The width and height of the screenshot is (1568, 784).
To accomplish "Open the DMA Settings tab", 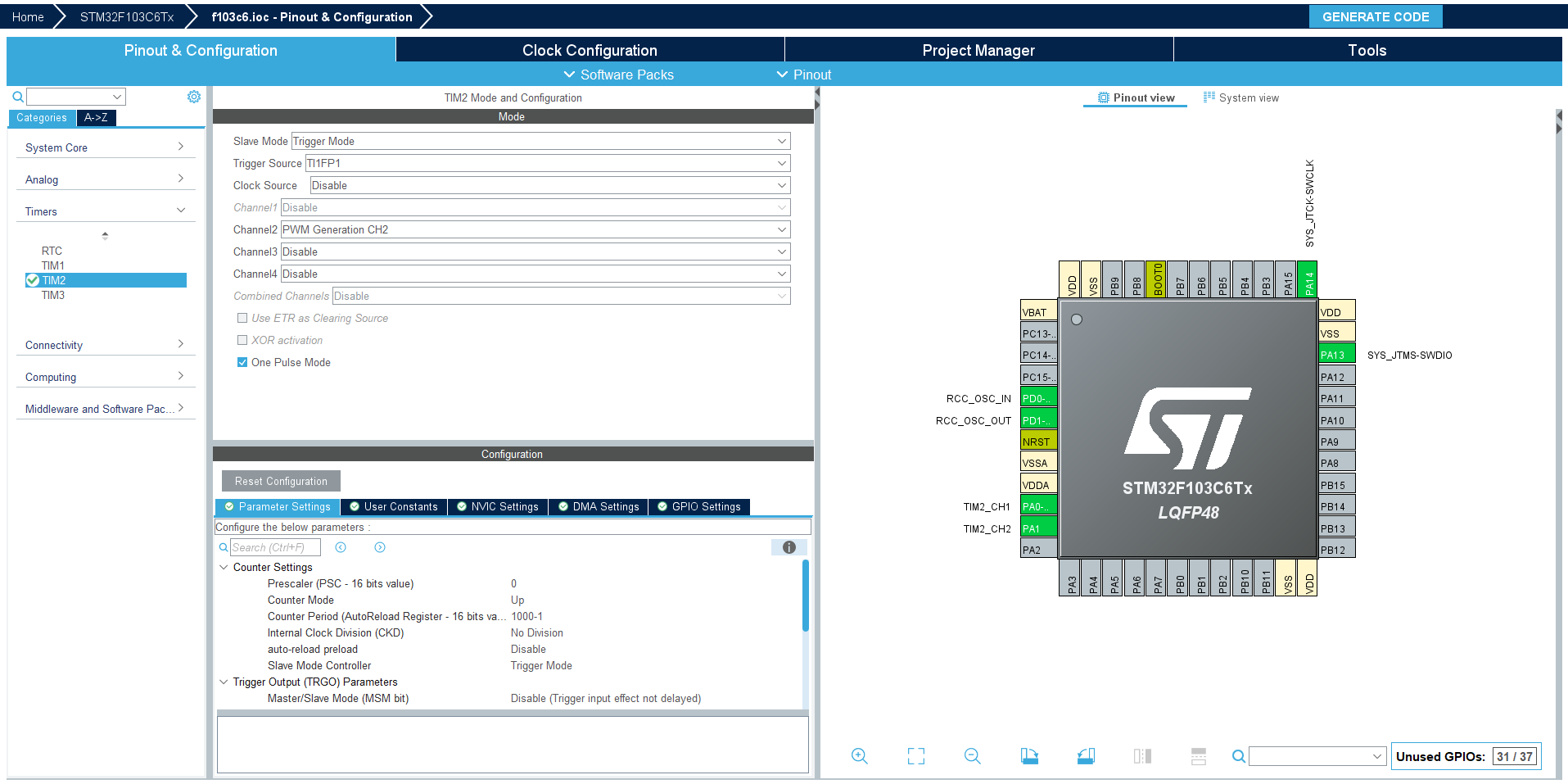I will pos(599,507).
